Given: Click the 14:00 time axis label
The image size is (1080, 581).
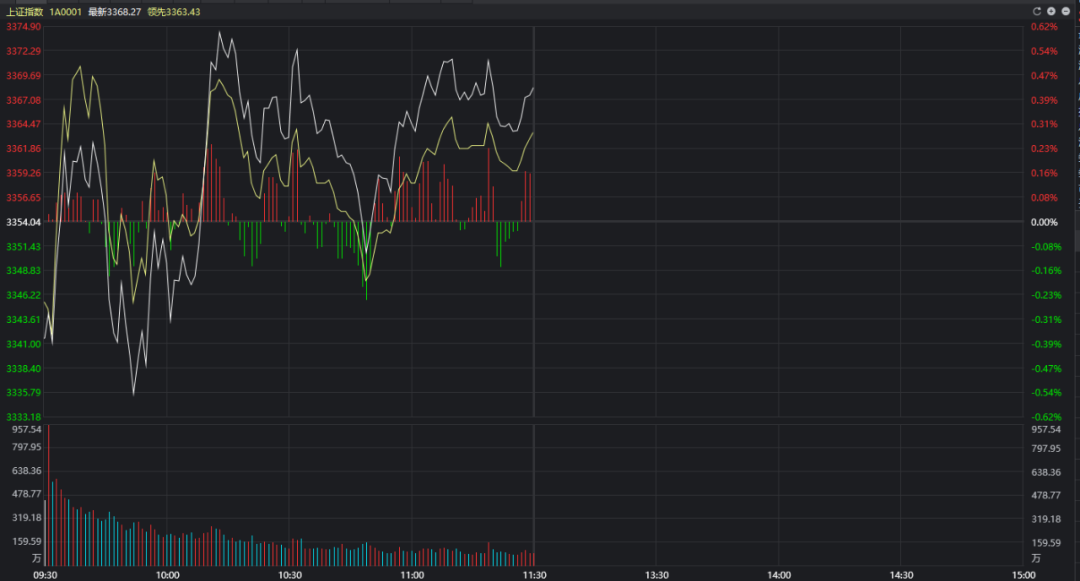Looking at the screenshot, I should click(x=779, y=575).
